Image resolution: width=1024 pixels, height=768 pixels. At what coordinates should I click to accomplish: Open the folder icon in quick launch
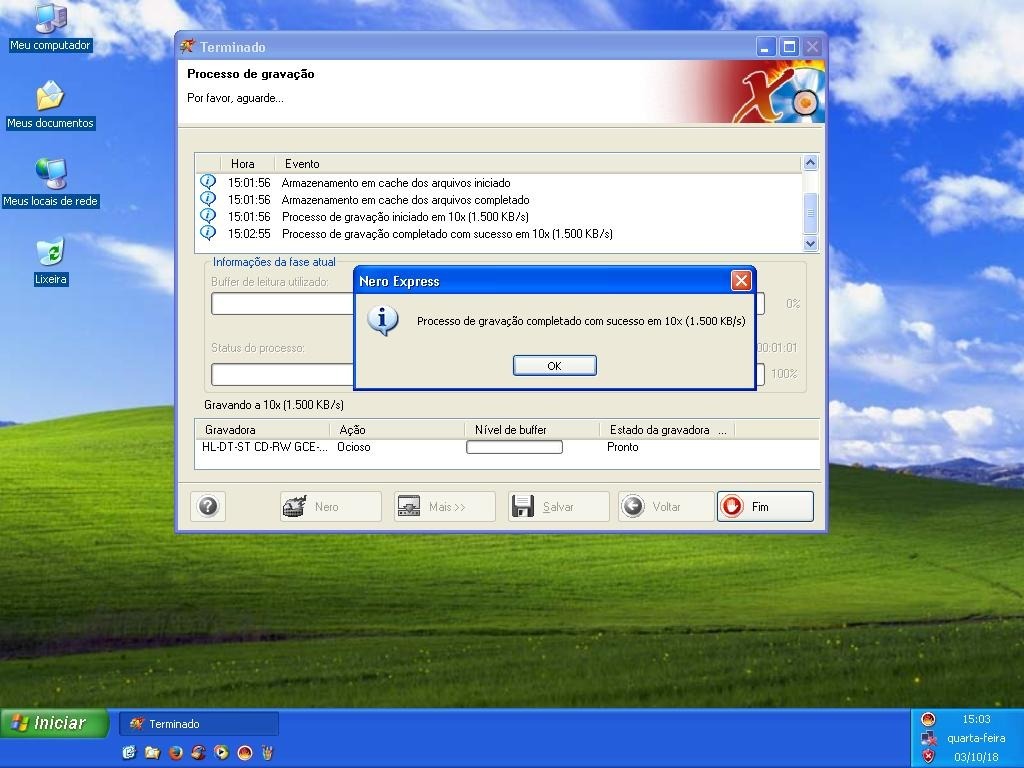point(152,752)
